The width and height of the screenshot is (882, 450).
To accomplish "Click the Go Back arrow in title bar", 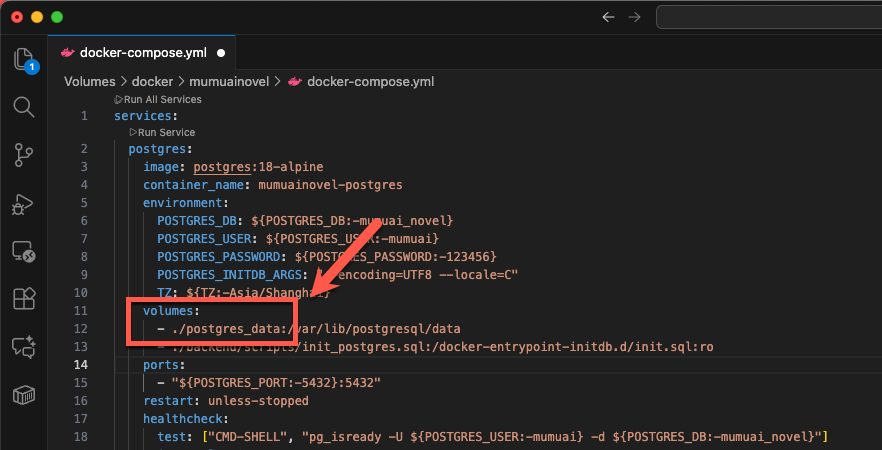I will click(608, 17).
